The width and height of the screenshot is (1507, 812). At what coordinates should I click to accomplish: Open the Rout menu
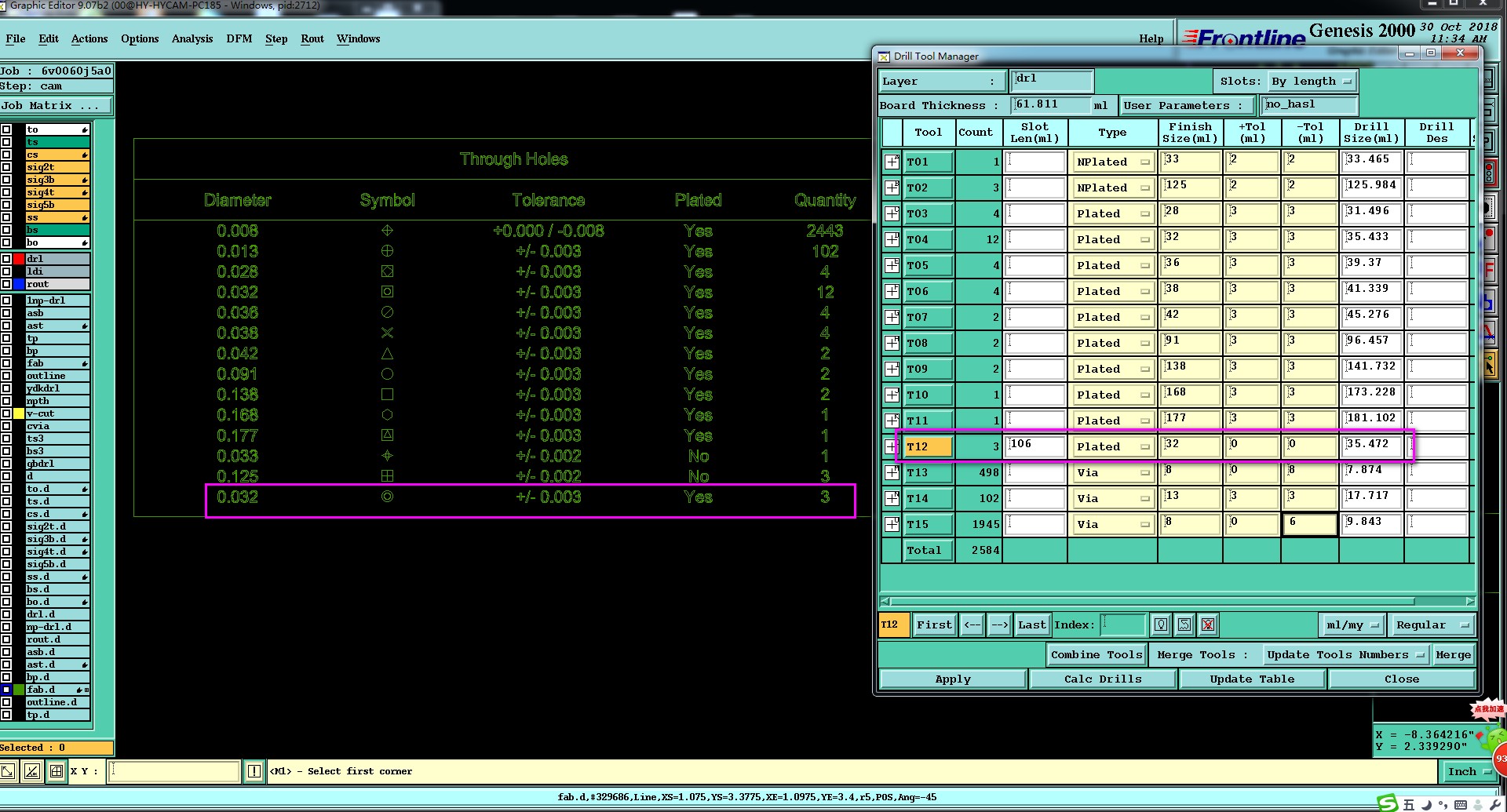pos(312,38)
